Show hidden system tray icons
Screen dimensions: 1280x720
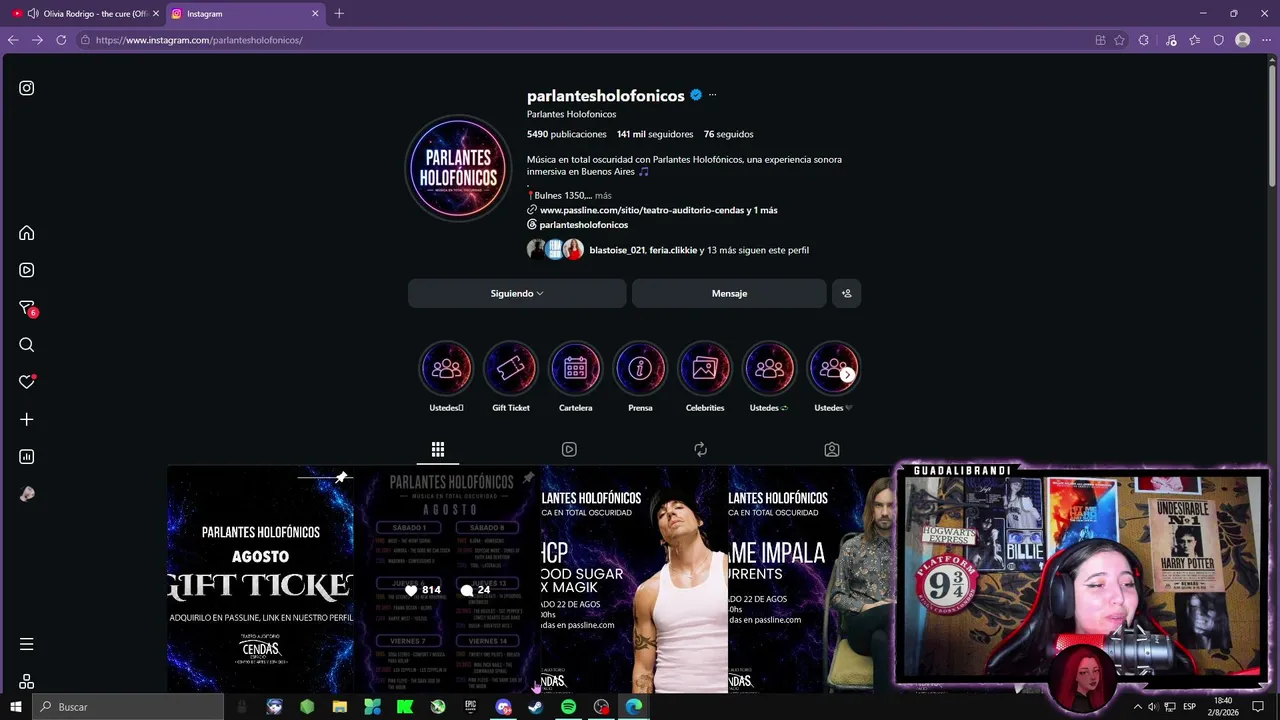coord(1137,707)
